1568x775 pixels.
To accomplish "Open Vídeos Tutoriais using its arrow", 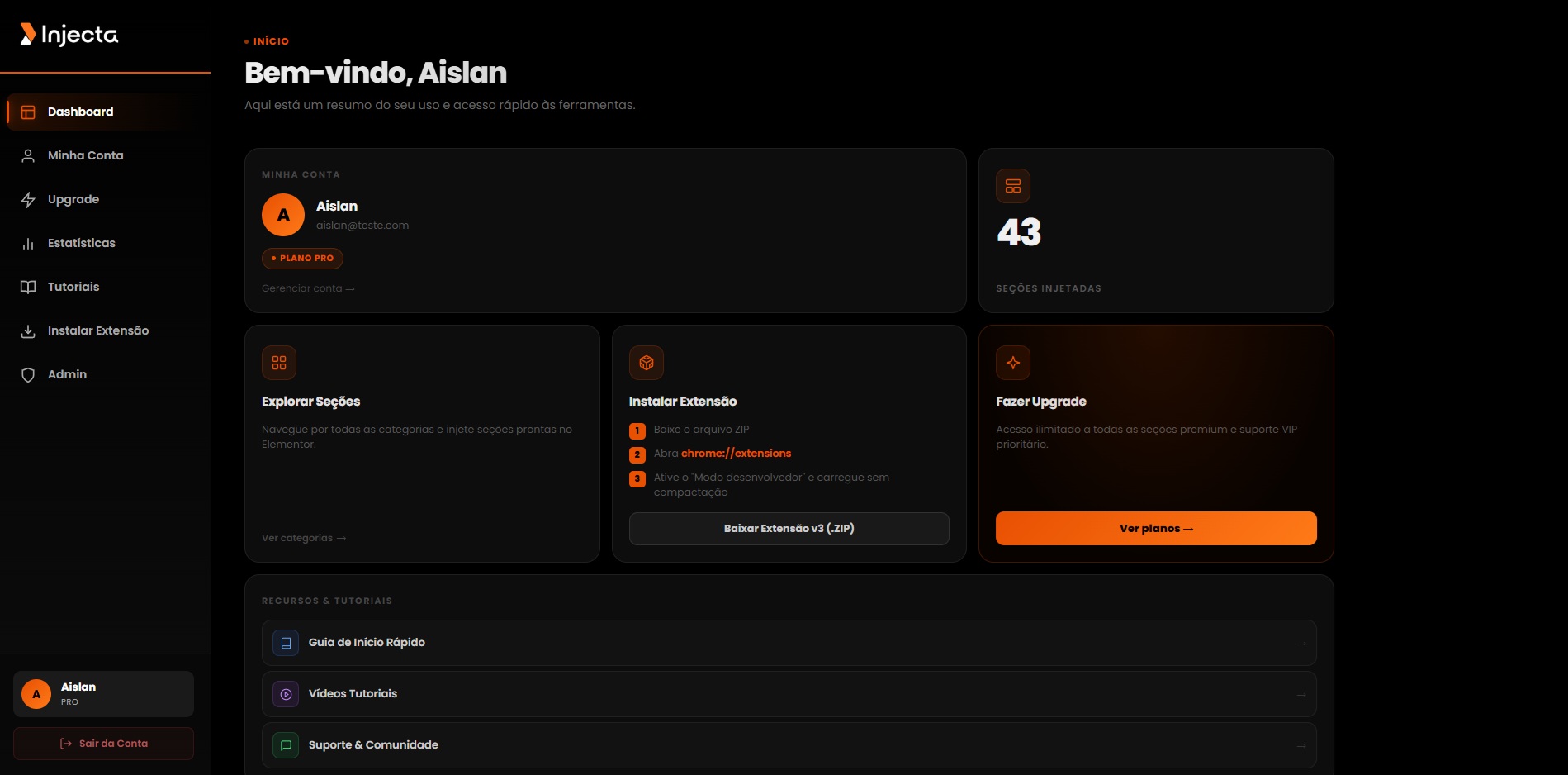I will pyautogui.click(x=1300, y=694).
